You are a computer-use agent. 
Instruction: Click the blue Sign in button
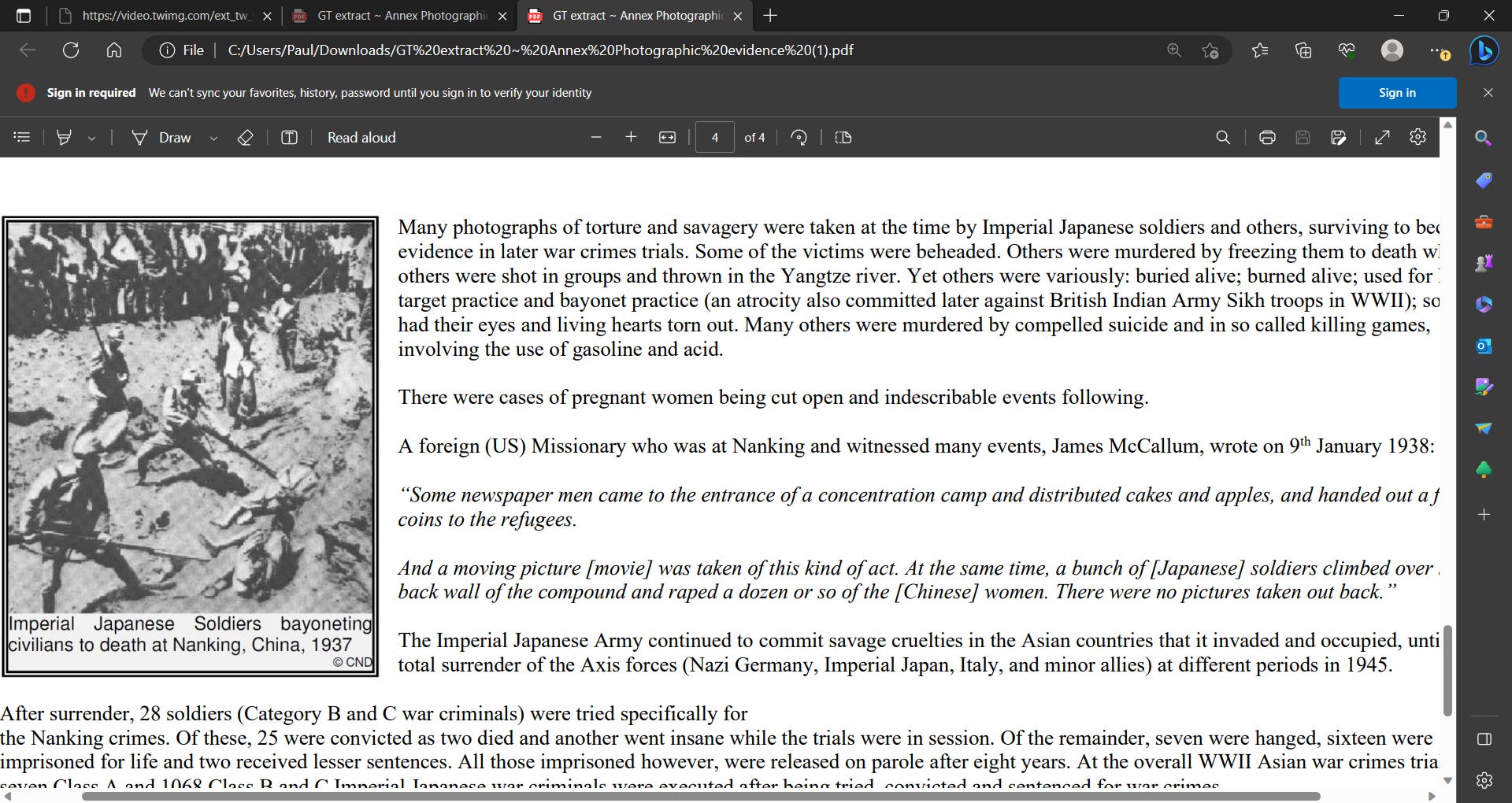[x=1397, y=93]
